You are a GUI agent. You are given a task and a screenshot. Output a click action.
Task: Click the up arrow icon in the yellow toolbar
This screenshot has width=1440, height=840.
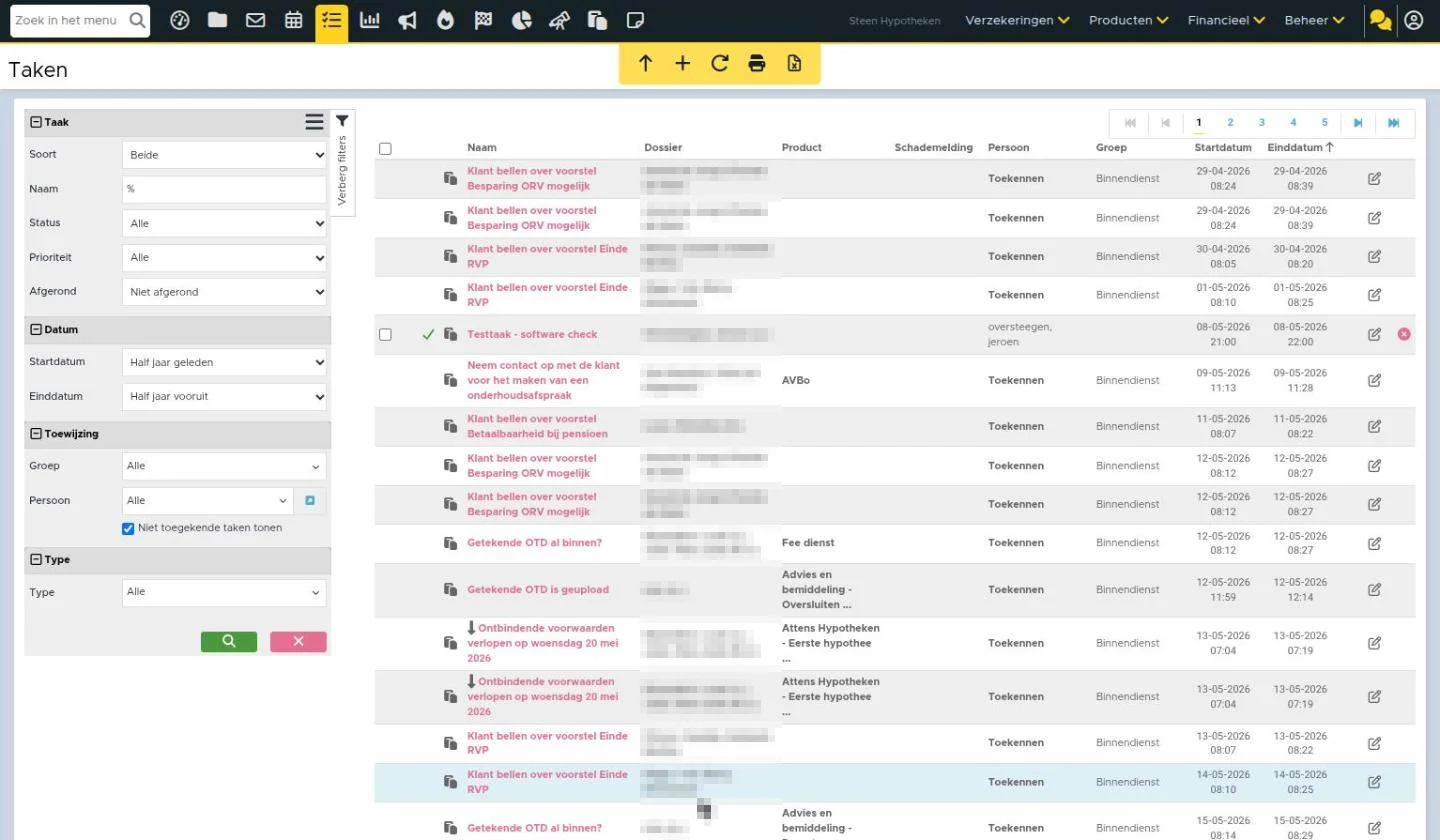tap(645, 64)
